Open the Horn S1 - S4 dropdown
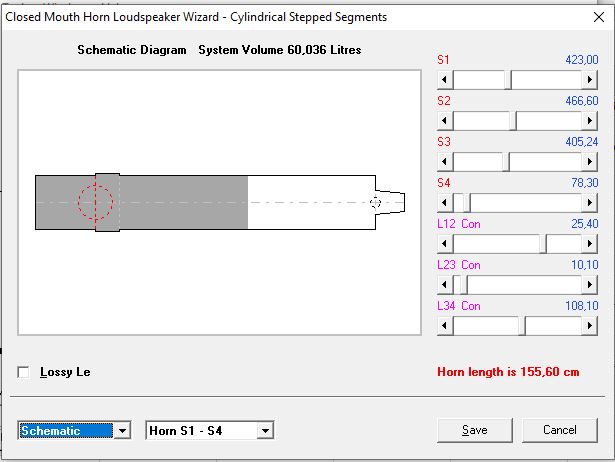Viewport: 615px width, 462px height. pyautogui.click(x=265, y=431)
